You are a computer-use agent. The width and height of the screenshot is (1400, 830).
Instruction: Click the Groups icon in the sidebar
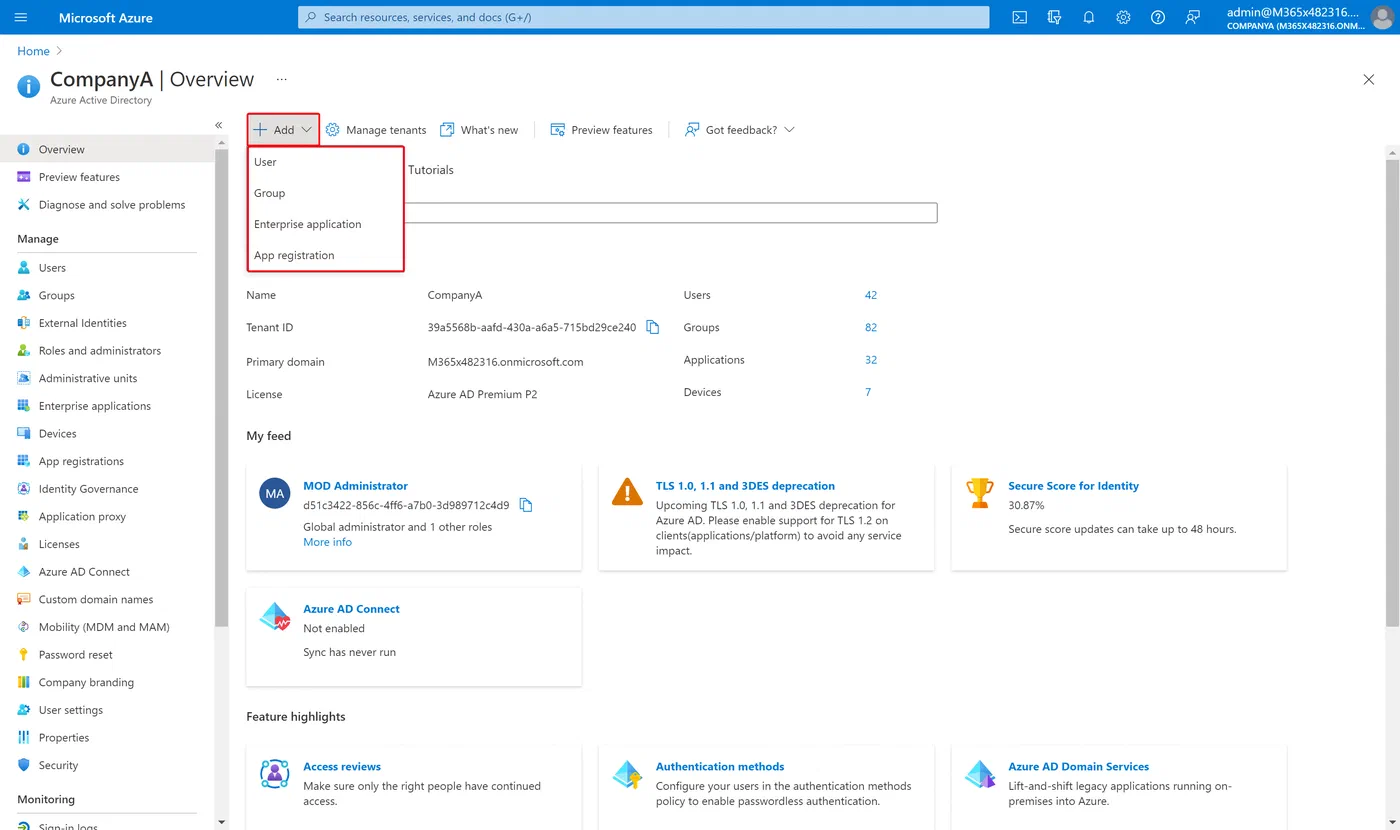[24, 295]
